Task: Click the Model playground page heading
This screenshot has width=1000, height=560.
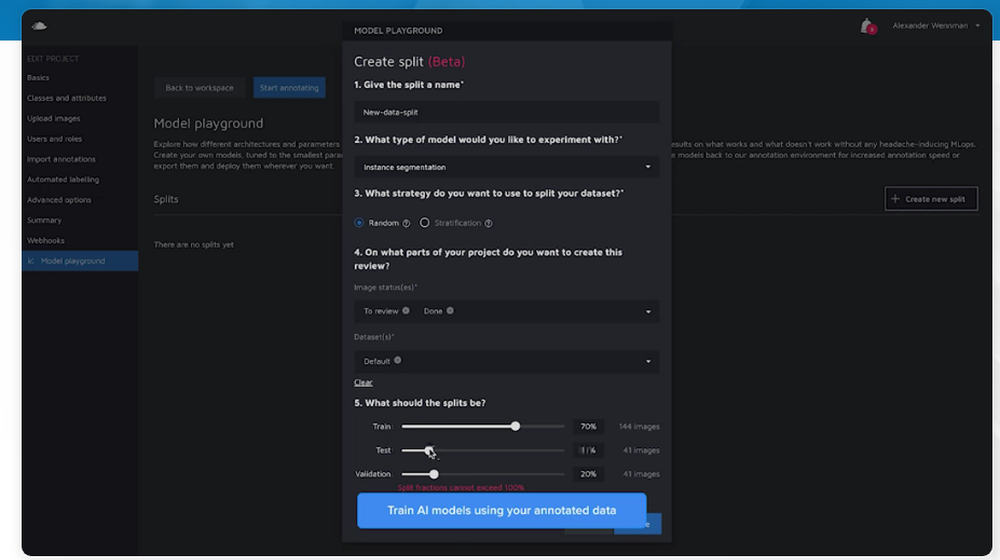Action: coord(208,123)
